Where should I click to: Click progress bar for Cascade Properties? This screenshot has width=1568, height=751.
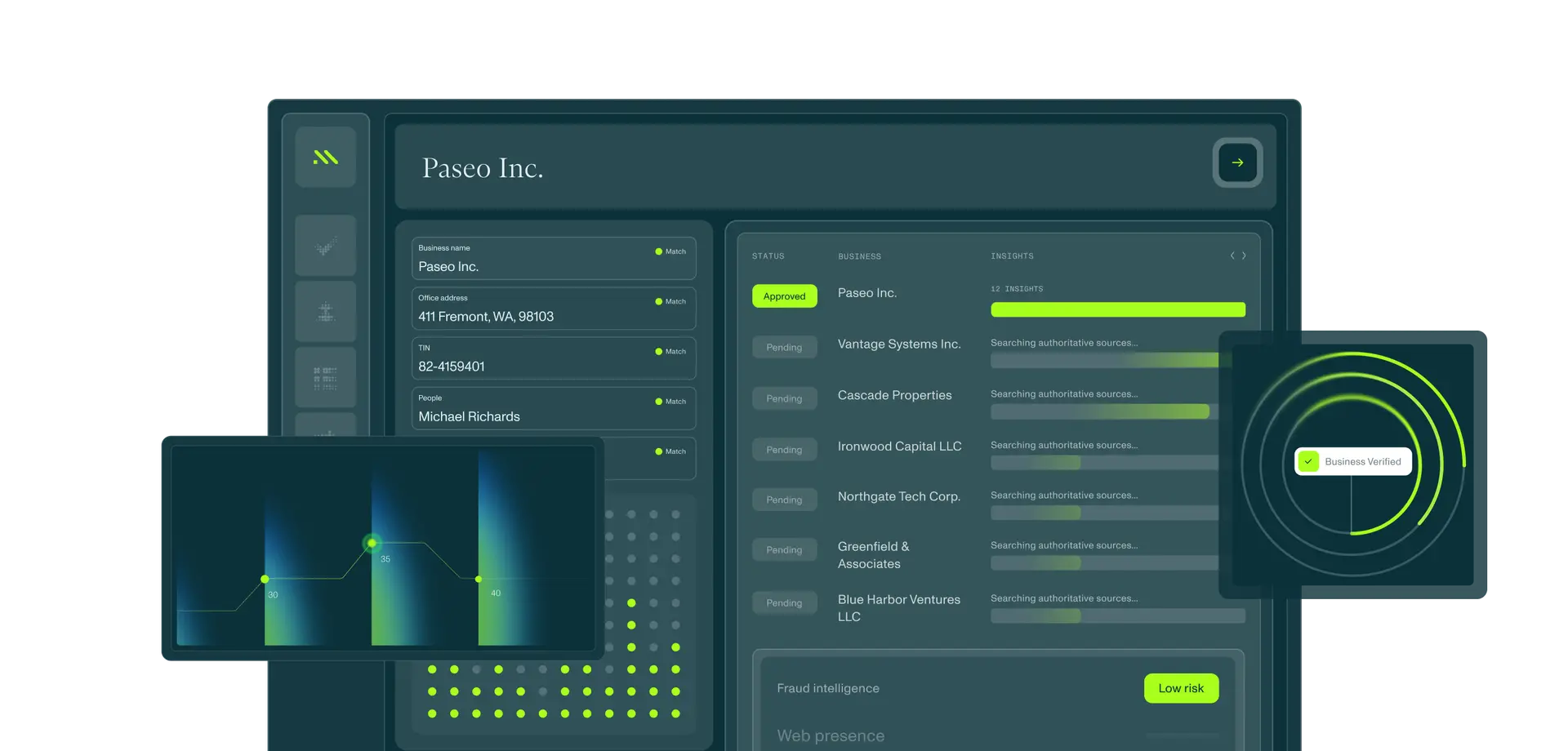coord(1104,411)
